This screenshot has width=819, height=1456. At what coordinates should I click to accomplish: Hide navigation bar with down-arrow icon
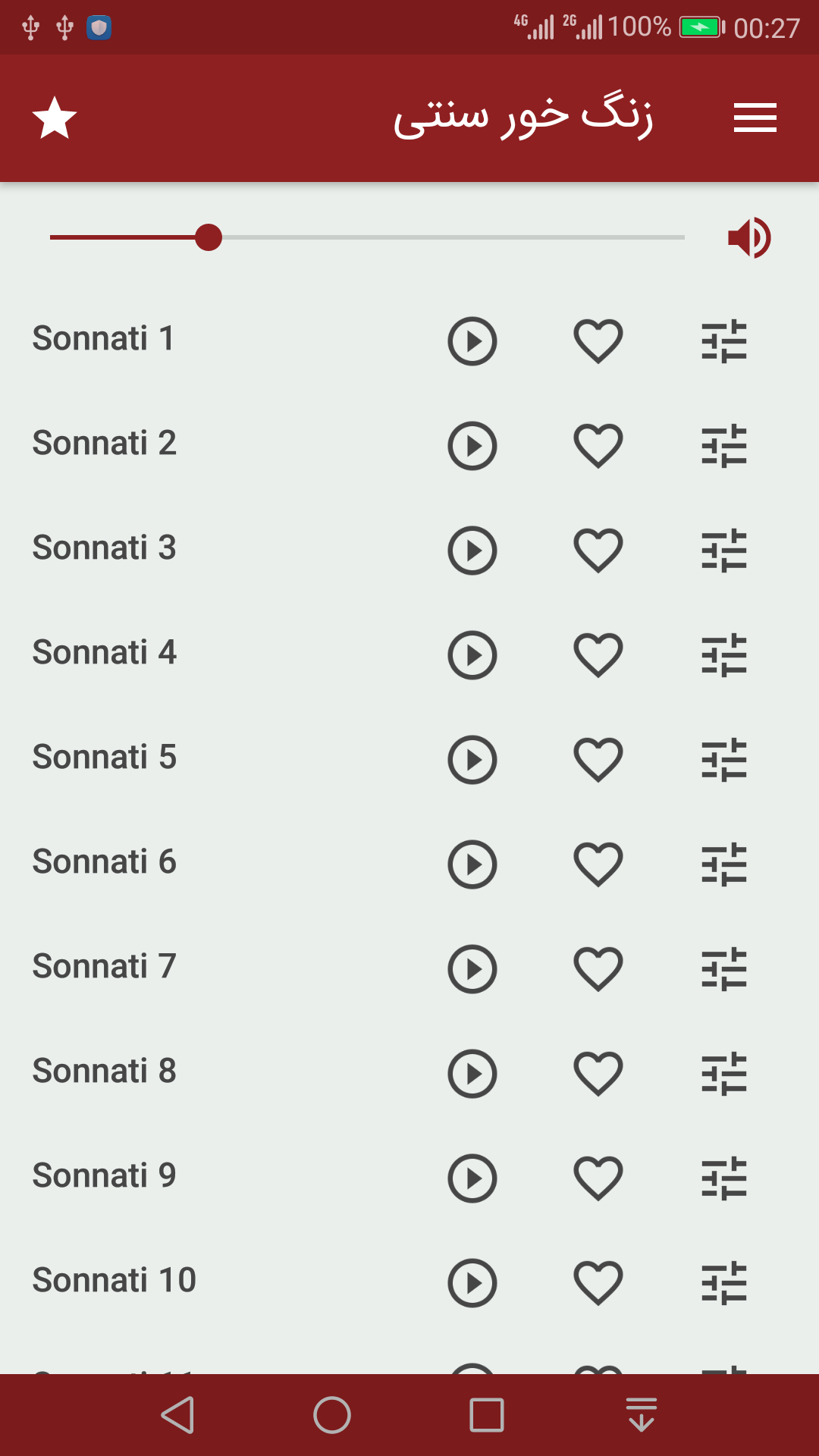(x=642, y=1415)
